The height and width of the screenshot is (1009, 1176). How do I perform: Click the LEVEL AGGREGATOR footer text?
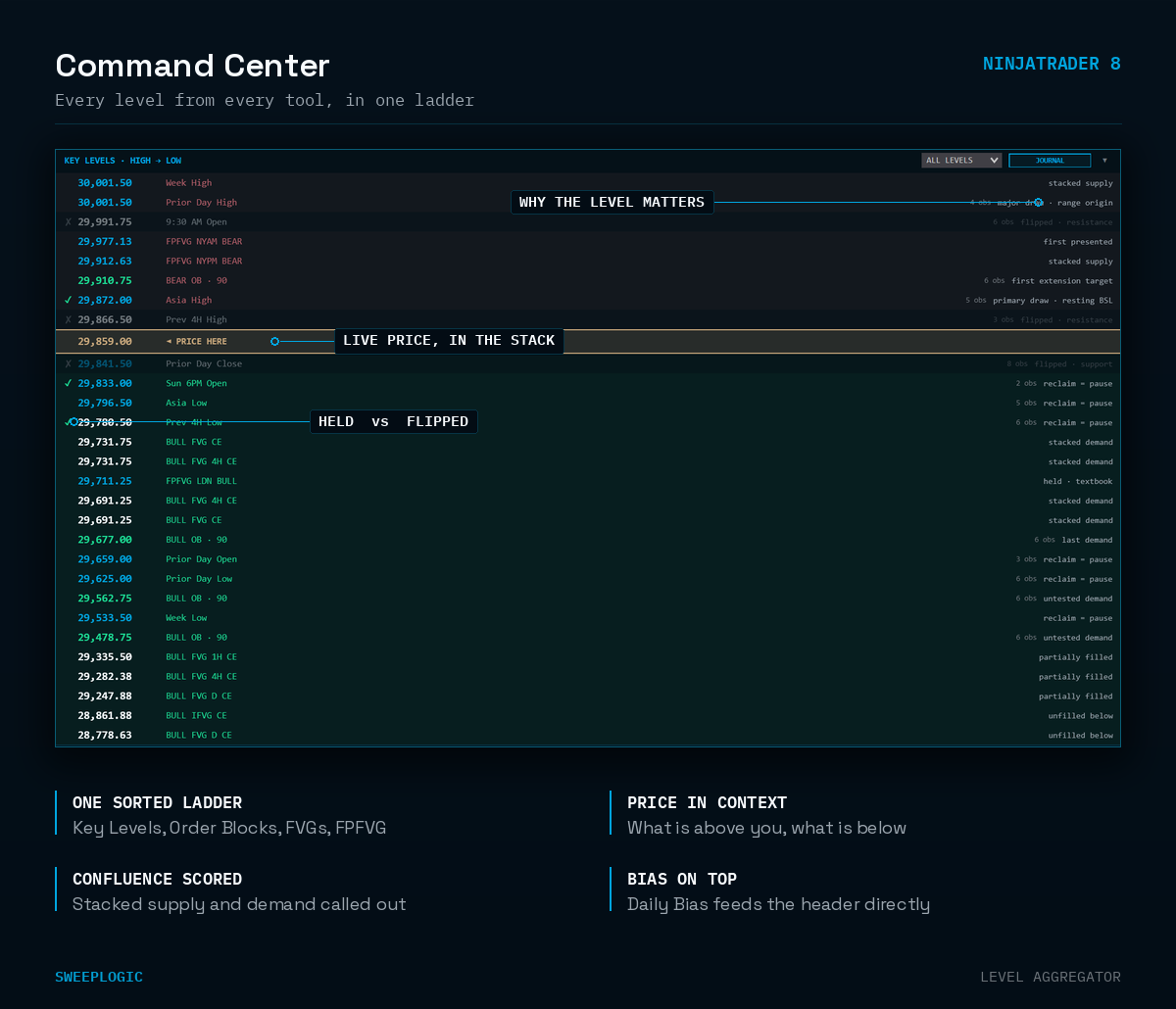(1051, 977)
